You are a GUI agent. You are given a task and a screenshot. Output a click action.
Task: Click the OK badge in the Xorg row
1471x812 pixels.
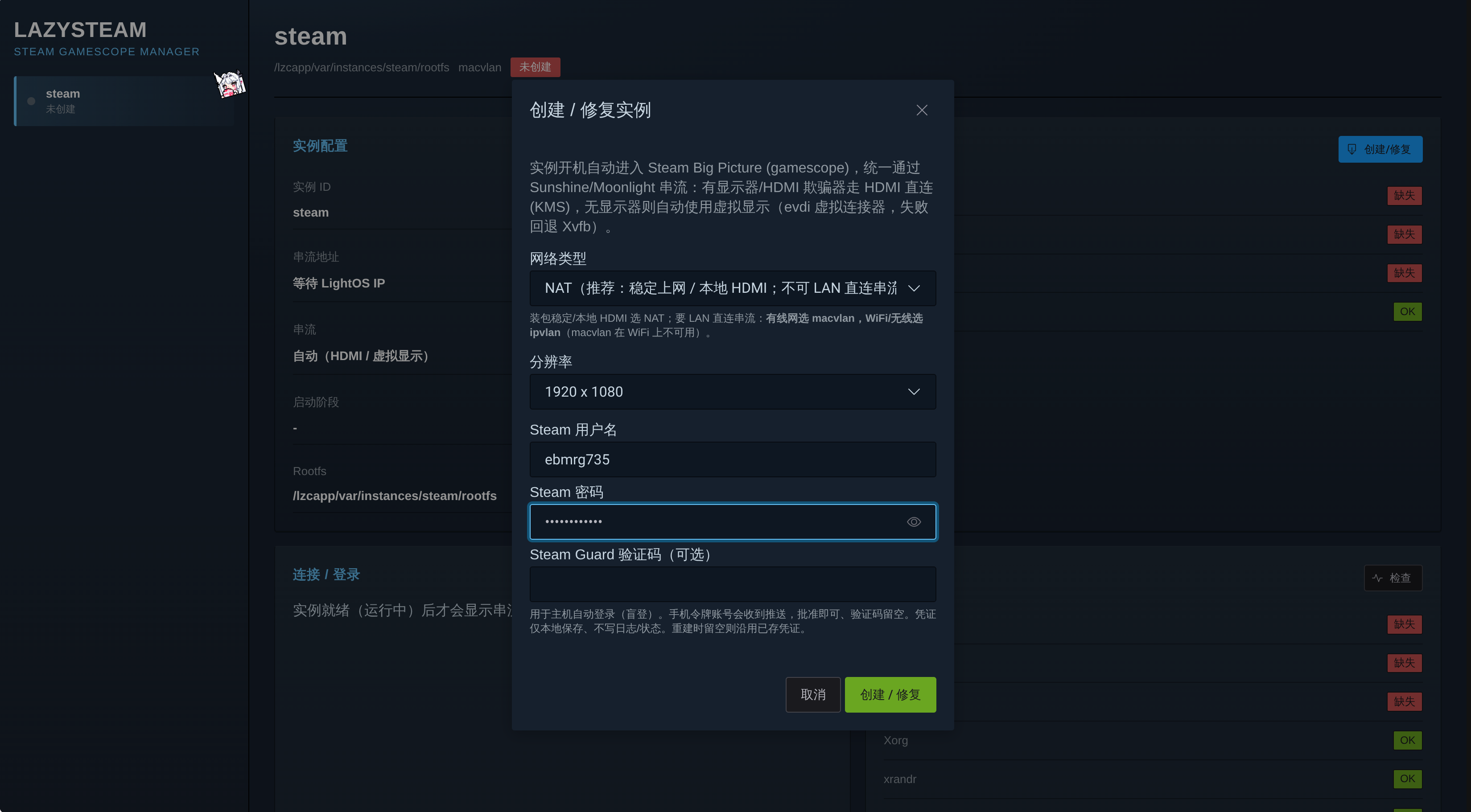click(1407, 740)
